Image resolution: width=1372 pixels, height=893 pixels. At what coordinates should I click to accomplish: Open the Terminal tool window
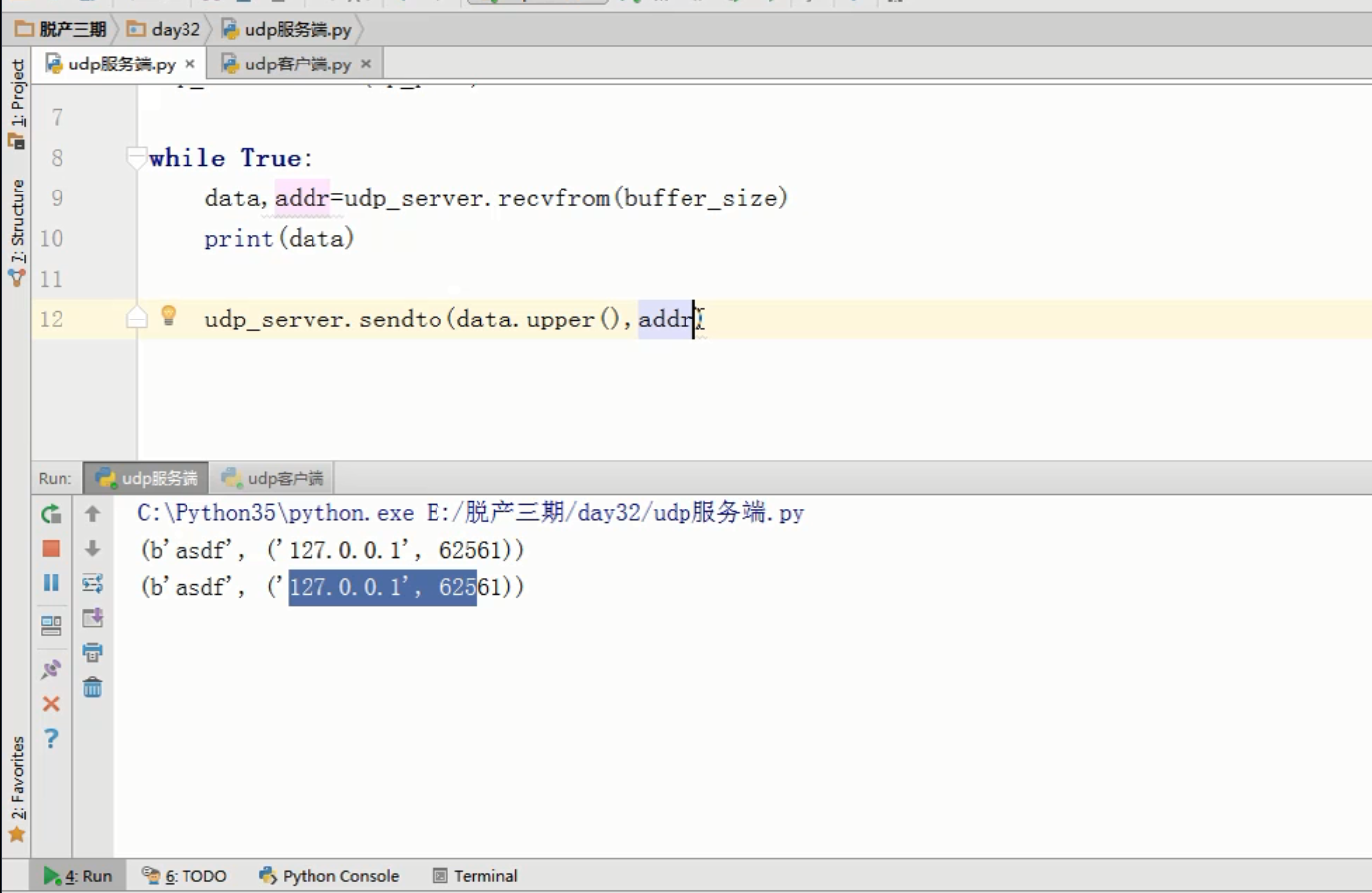click(475, 876)
